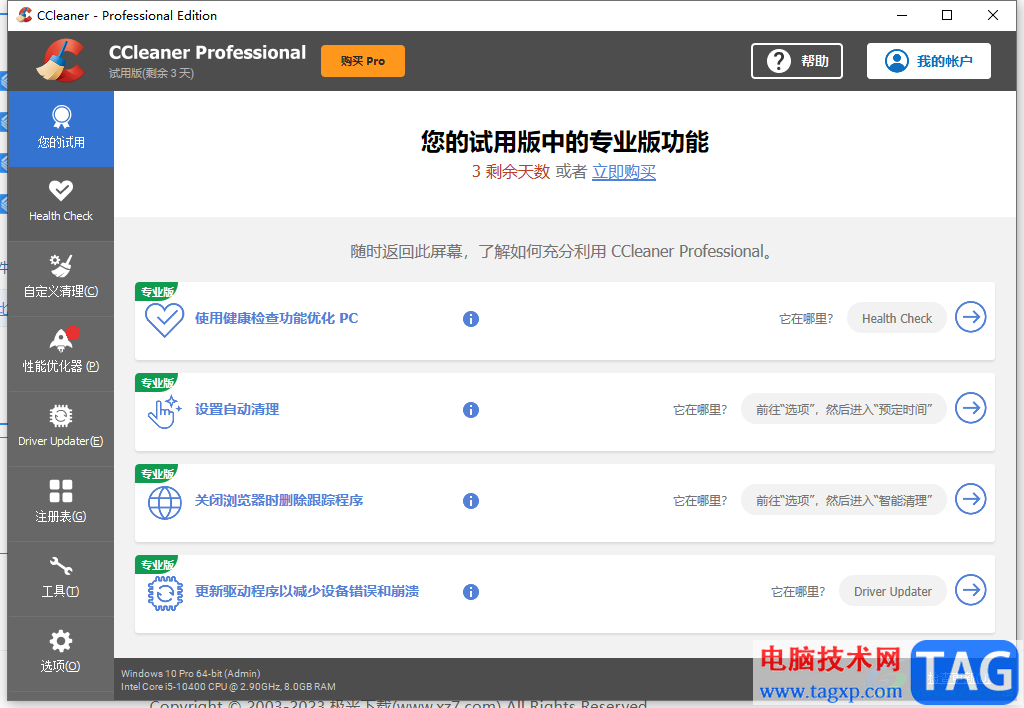Click info icon for 使用健康检查功能优化 PC
1024x708 pixels.
(471, 319)
